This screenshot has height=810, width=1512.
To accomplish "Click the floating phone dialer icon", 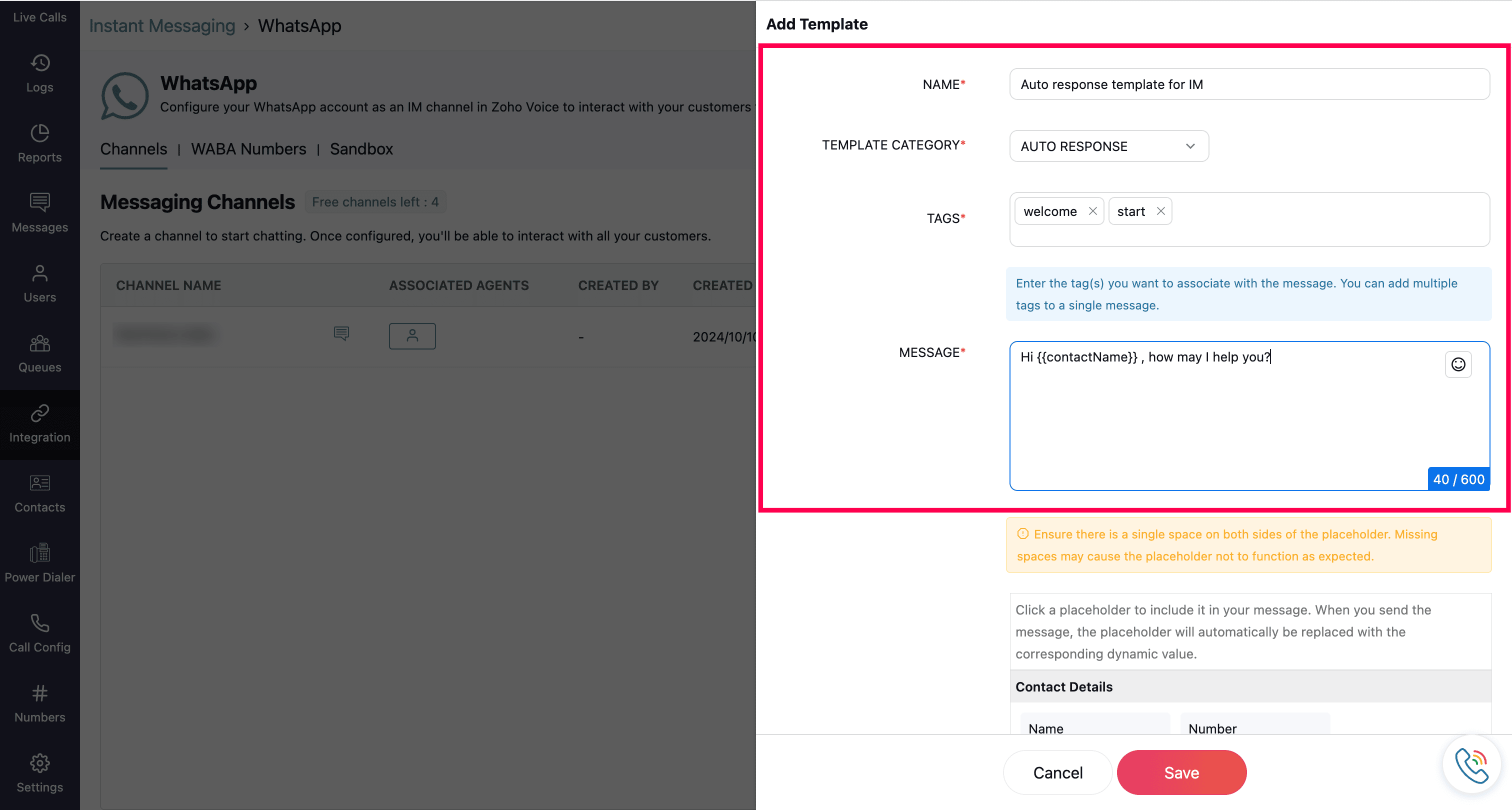I will [1471, 764].
